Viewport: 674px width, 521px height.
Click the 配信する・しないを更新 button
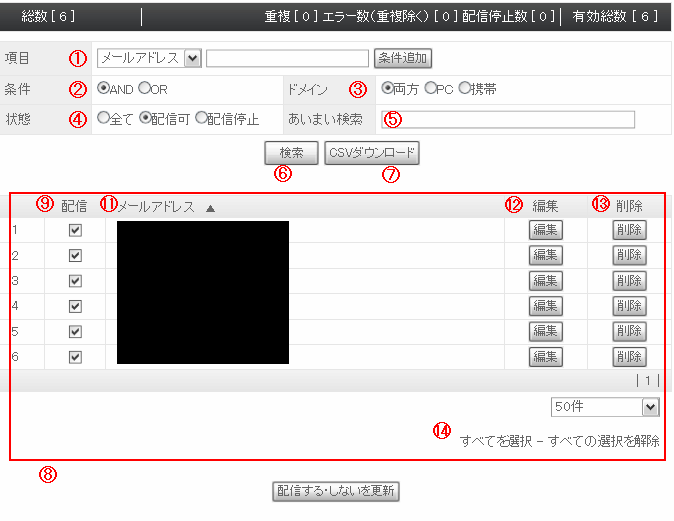pos(336,491)
